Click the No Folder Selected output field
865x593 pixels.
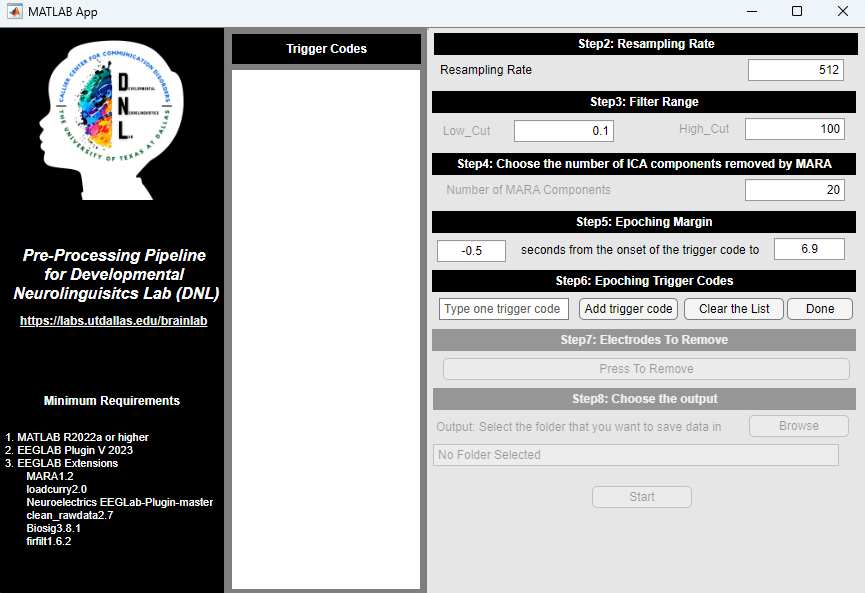pyautogui.click(x=640, y=454)
